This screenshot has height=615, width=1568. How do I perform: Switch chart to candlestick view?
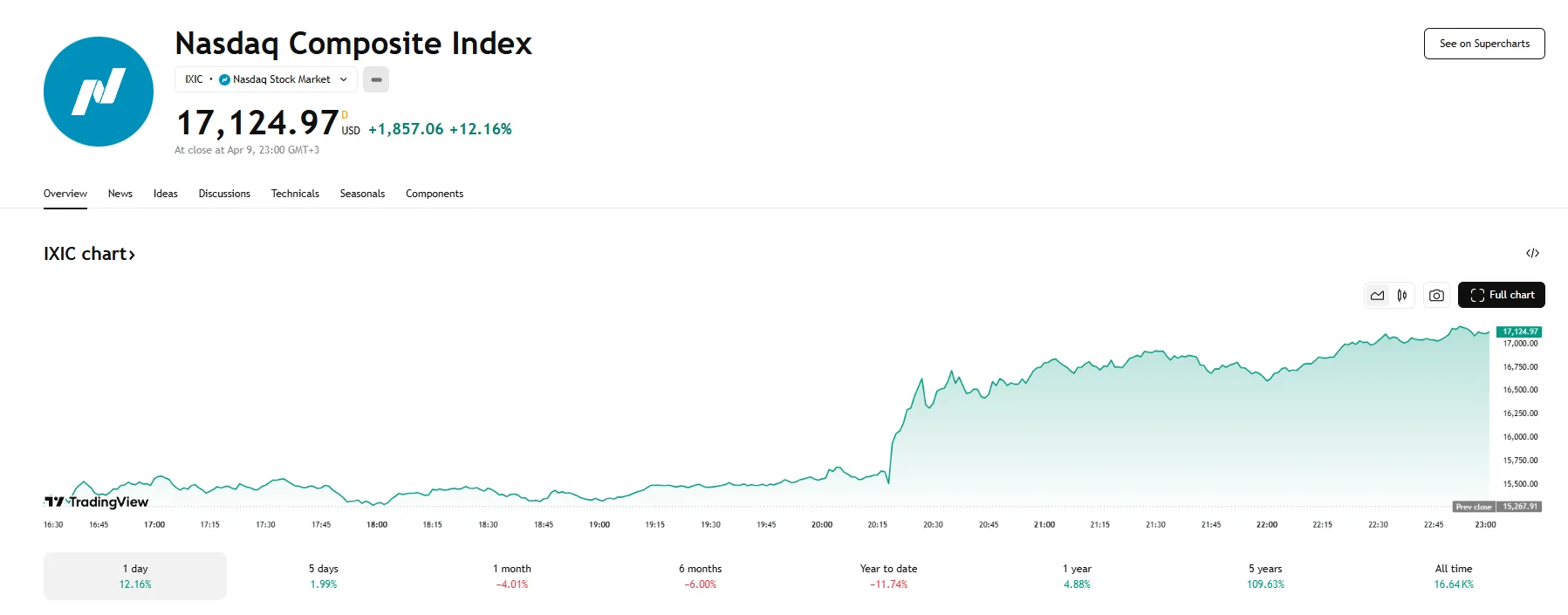click(x=1402, y=295)
